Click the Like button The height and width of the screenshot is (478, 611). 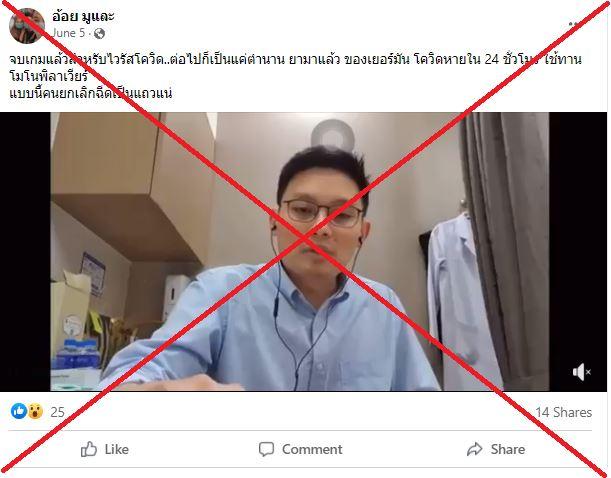pyautogui.click(x=104, y=449)
